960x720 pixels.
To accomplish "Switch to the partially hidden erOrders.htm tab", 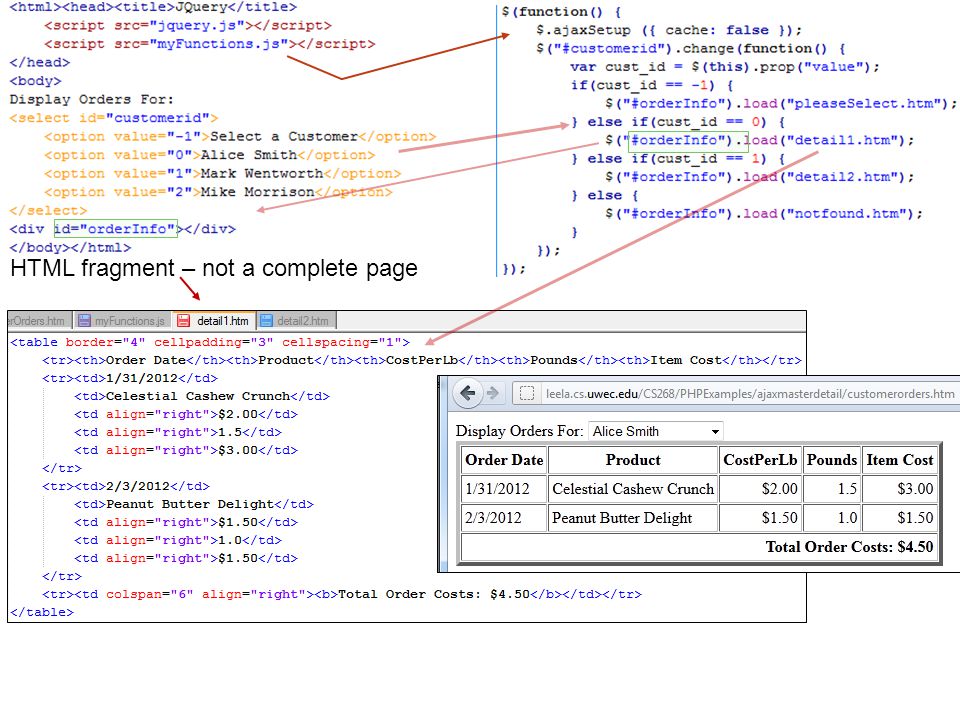I will (39, 320).
